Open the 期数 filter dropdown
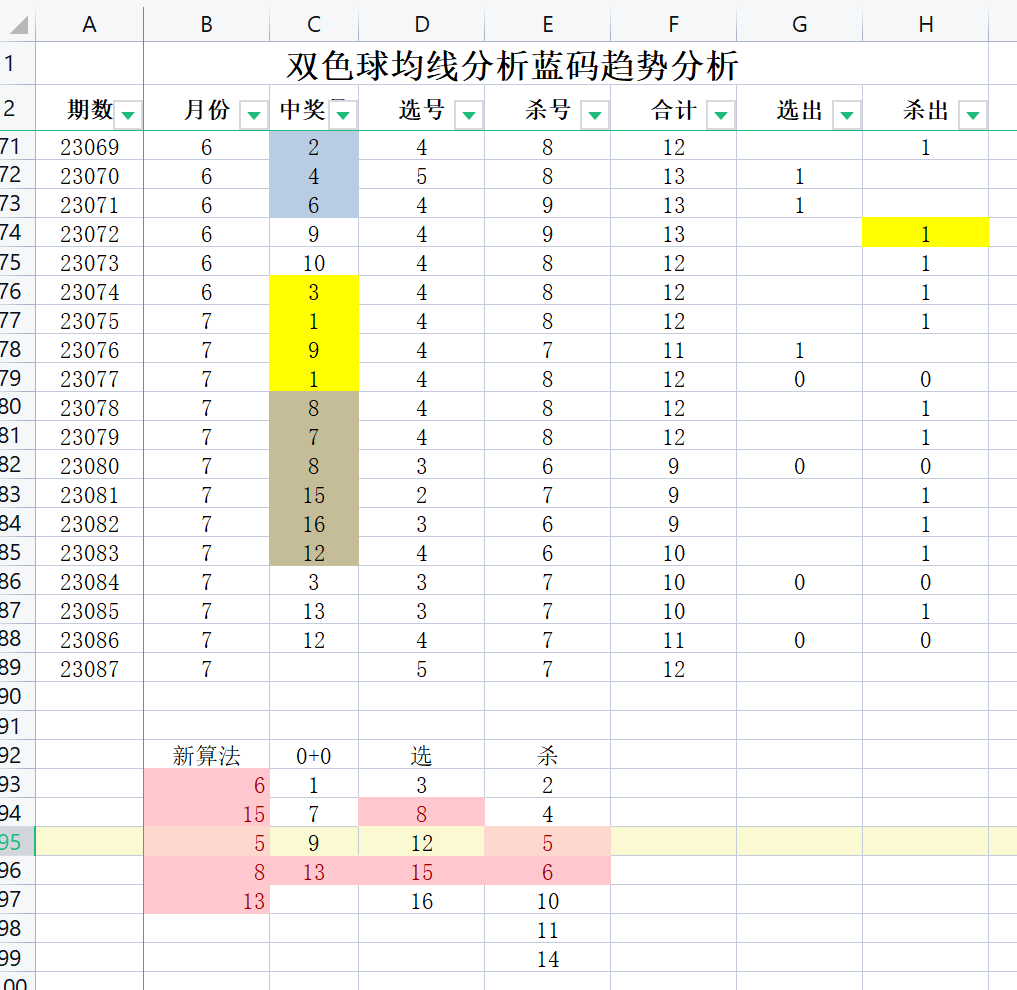 click(x=128, y=115)
